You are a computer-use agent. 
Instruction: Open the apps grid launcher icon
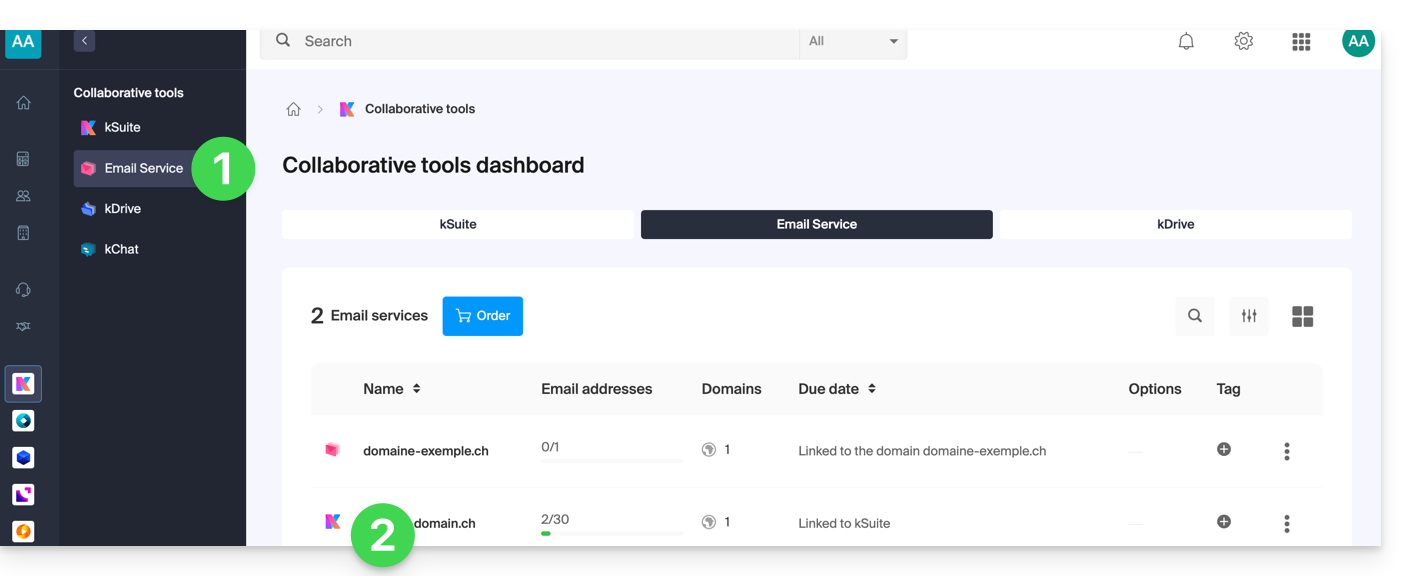click(x=1301, y=41)
